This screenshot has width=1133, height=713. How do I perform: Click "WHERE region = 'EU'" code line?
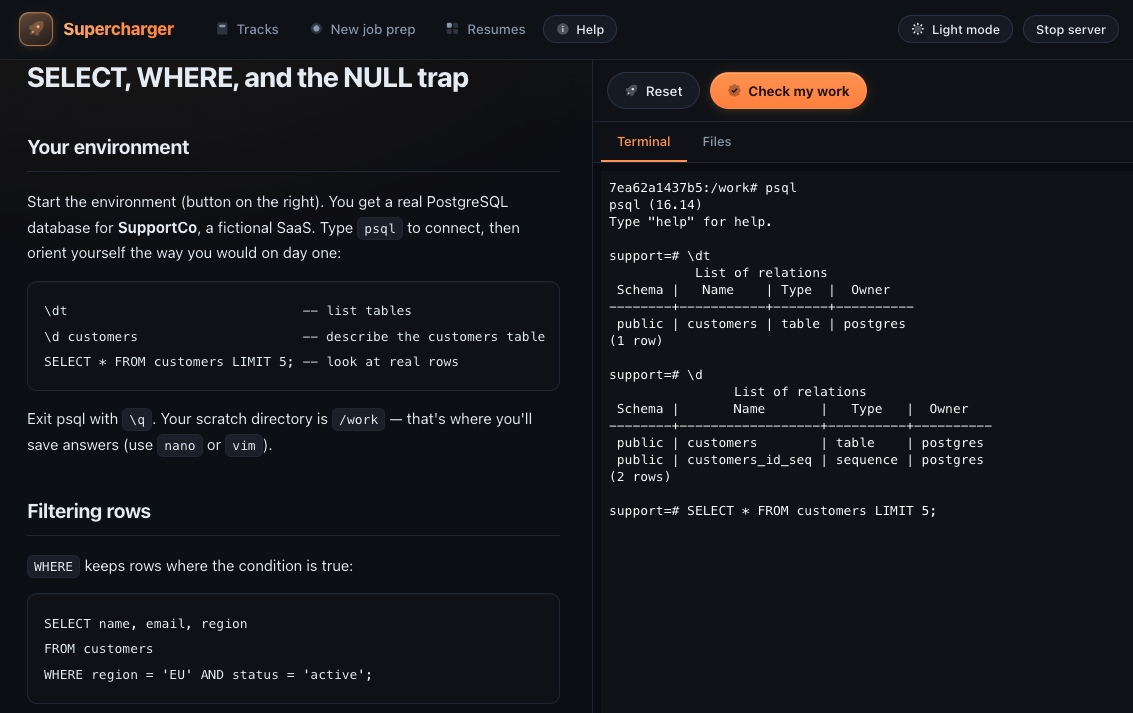208,675
